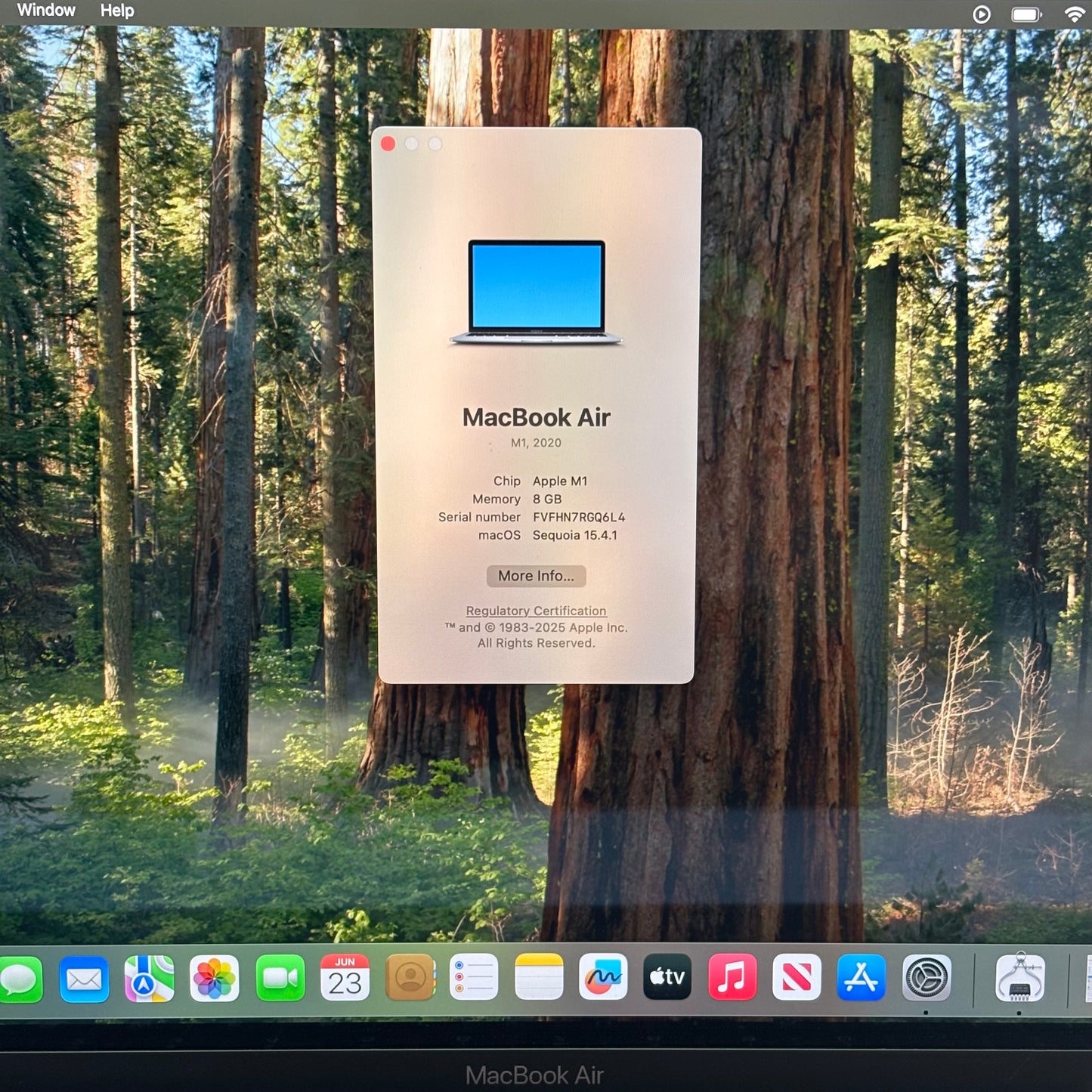This screenshot has width=1092, height=1092.
Task: Launch Reminders from the Dock
Action: 474,977
